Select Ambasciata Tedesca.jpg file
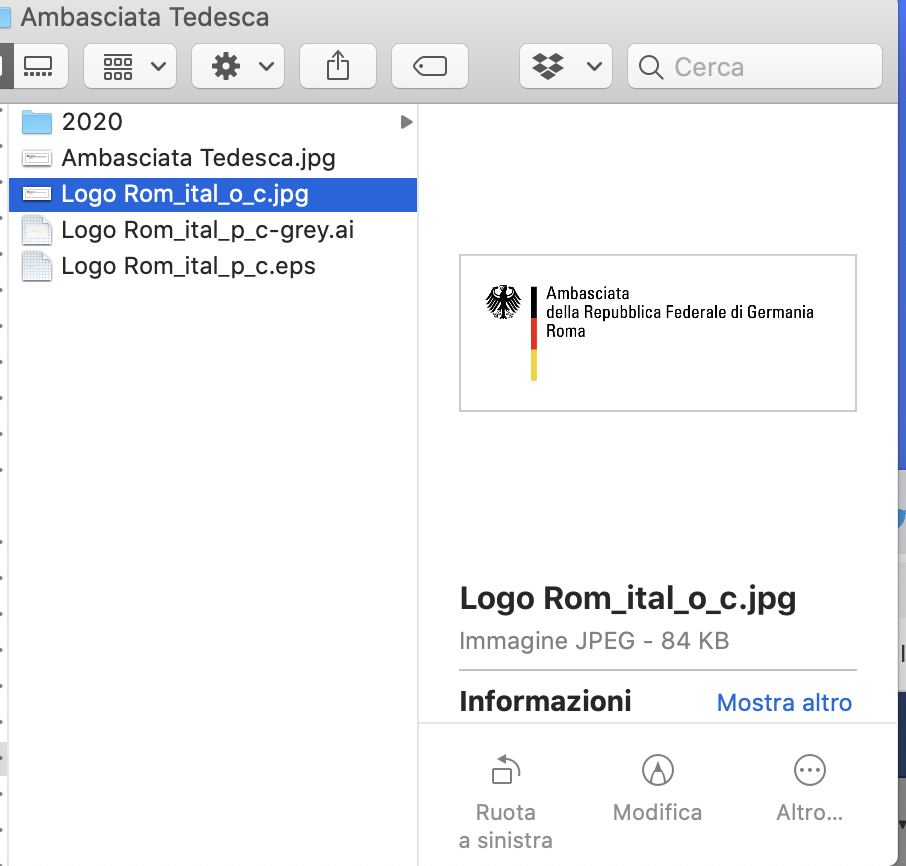Viewport: 906px width, 866px height. [213, 158]
